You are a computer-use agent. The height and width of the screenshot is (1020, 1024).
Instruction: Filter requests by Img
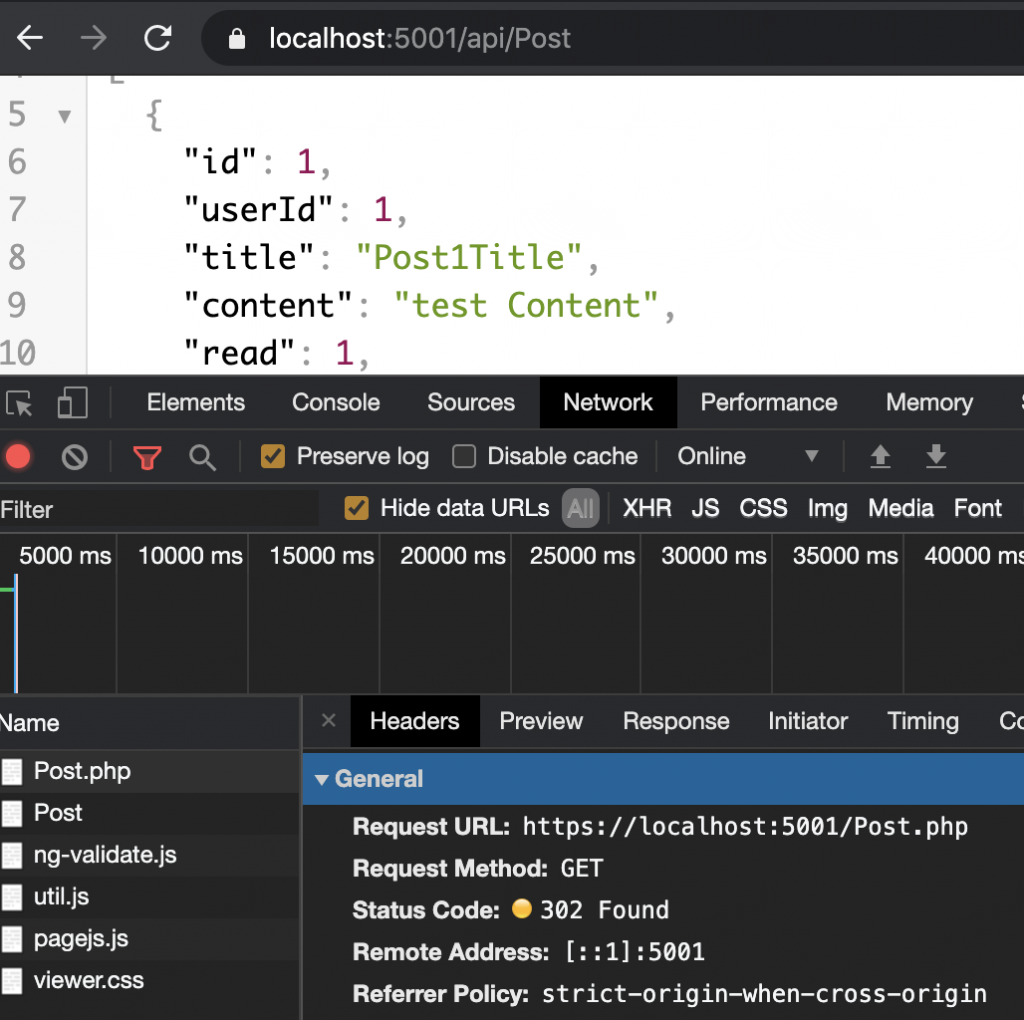[827, 509]
